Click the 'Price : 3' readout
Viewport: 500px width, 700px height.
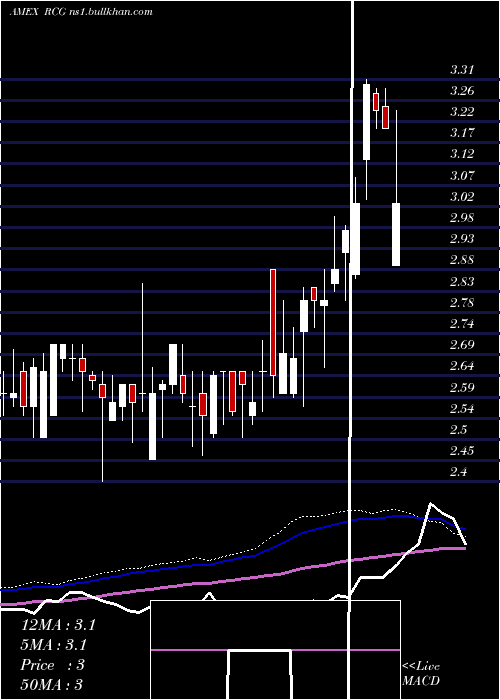pos(53,665)
